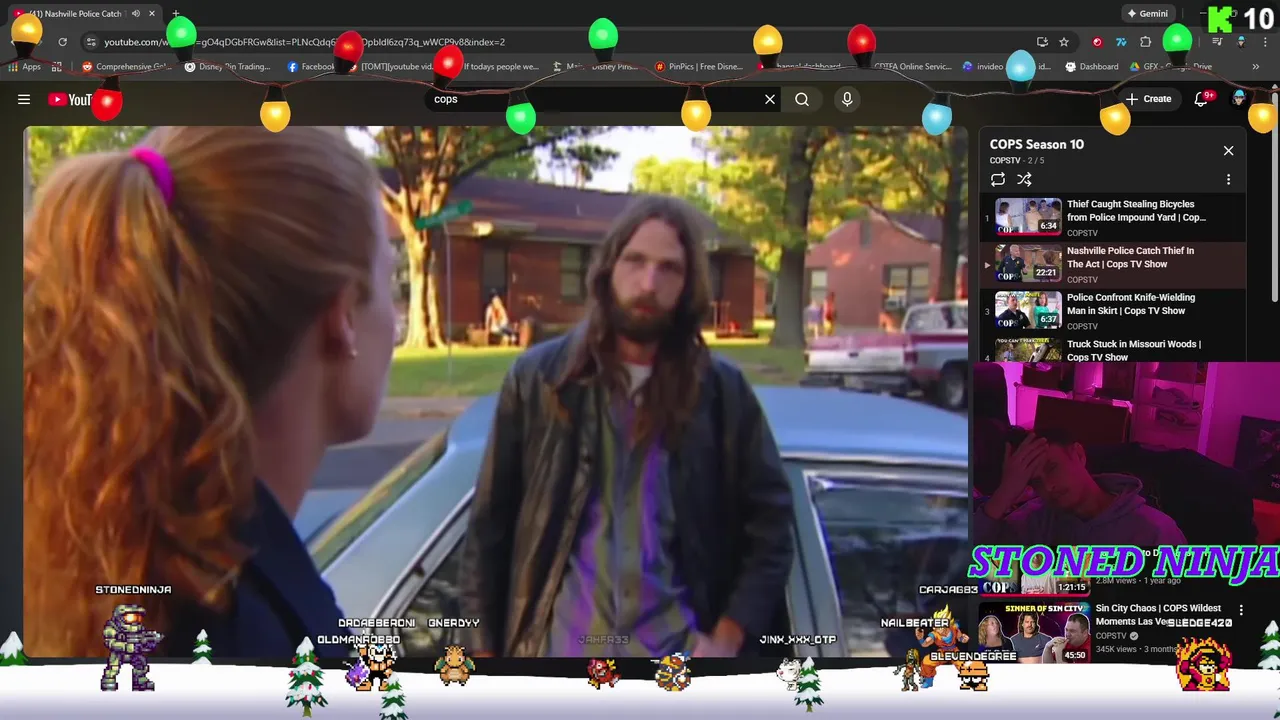
Task: Open the red circular extension icon
Action: pyautogui.click(x=1097, y=42)
